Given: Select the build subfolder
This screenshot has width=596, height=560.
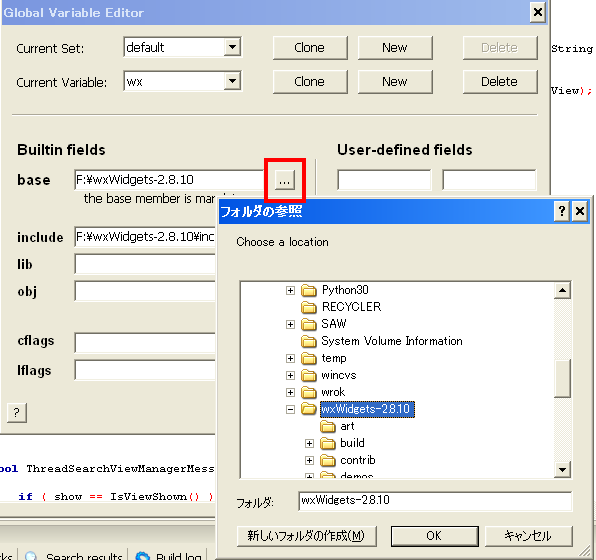Looking at the screenshot, I should 352,443.
